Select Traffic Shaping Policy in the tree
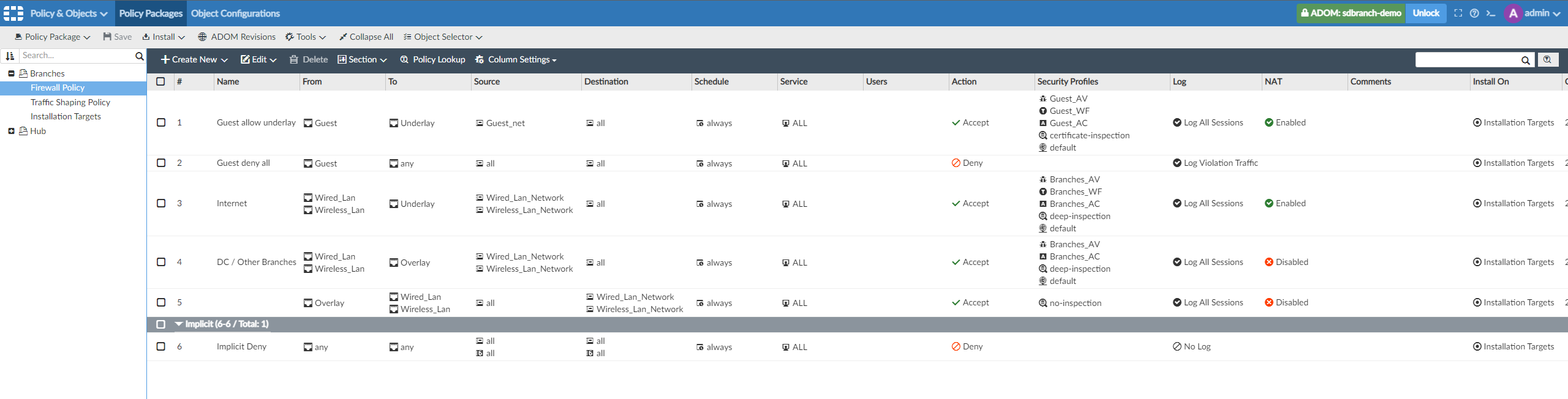Screen dimensions: 1568x399 coord(70,102)
